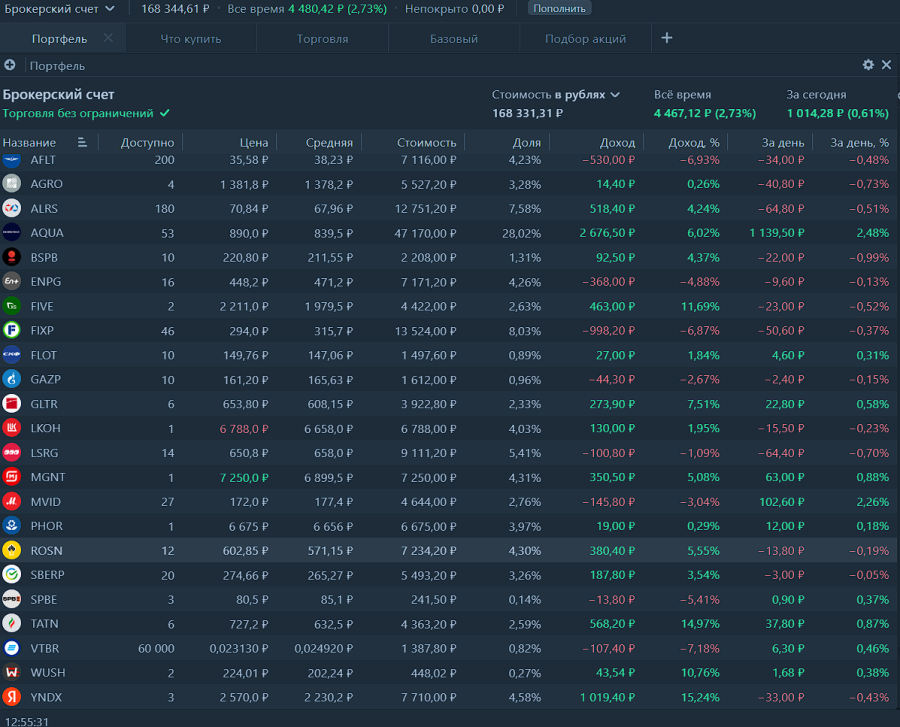
Task: Select the LSRG logo icon
Action: [x=11, y=452]
